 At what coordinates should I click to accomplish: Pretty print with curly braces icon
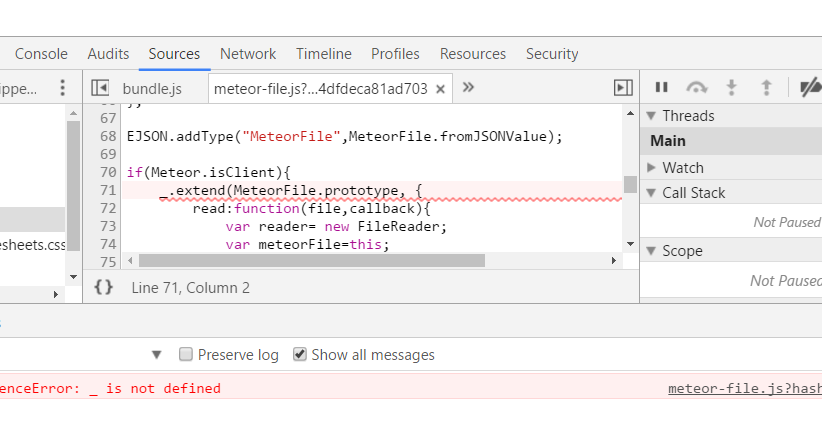[x=104, y=287]
